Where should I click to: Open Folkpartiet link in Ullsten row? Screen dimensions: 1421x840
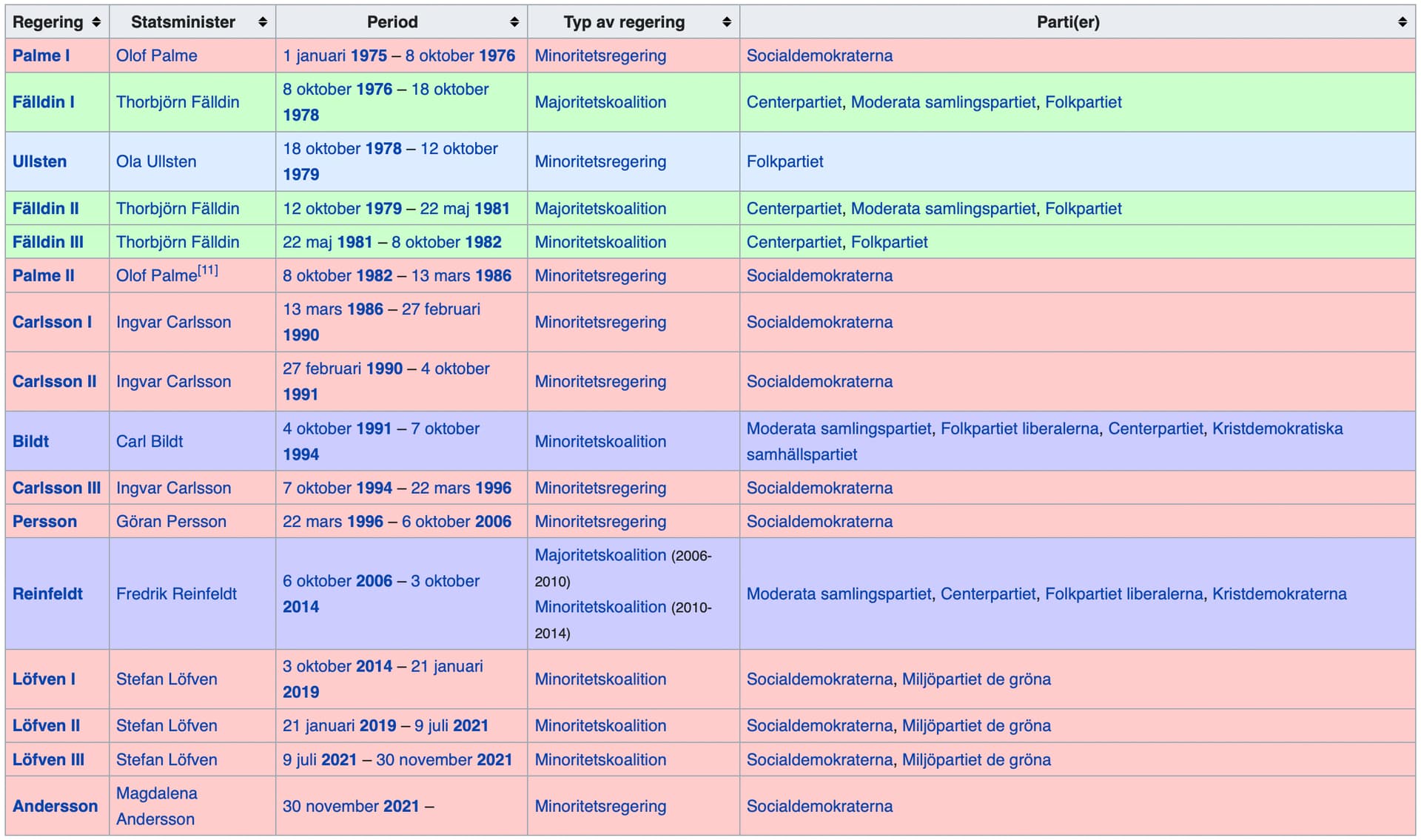785,161
